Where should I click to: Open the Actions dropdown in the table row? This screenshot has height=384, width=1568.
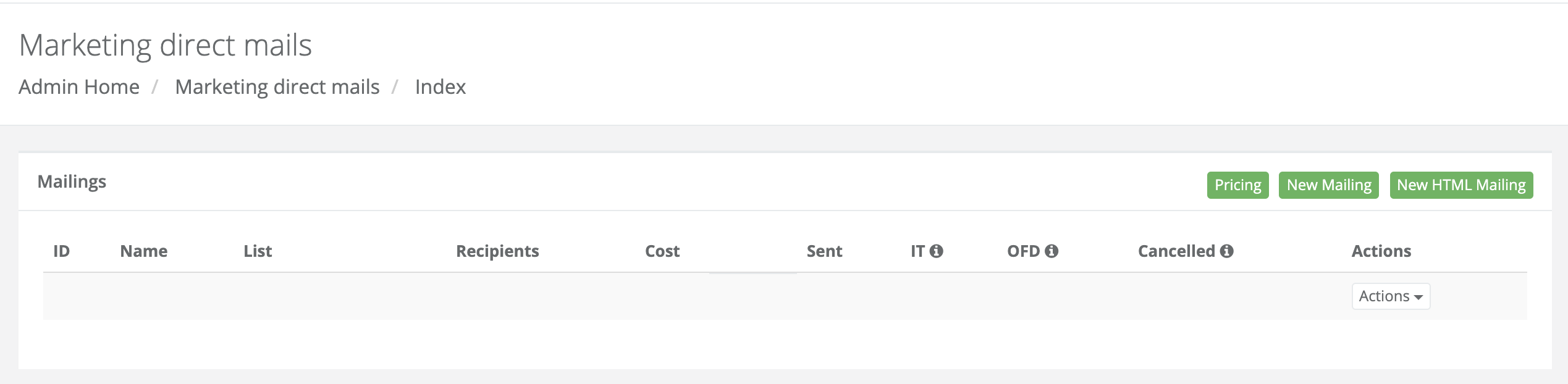(1390, 296)
